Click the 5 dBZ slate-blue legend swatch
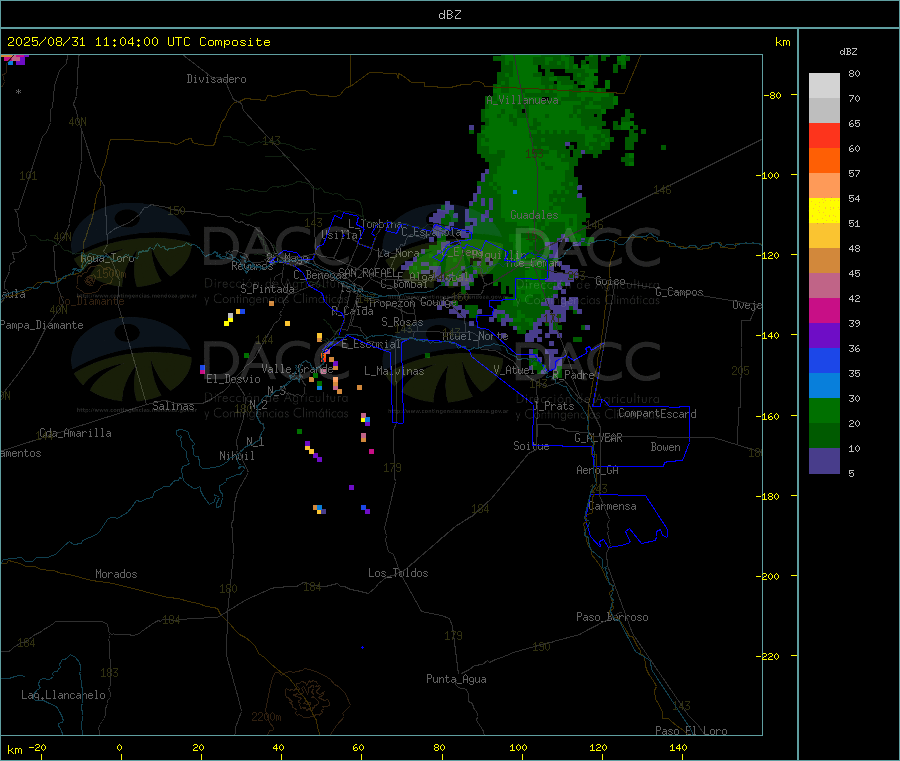This screenshot has width=900, height=761. coord(824,461)
